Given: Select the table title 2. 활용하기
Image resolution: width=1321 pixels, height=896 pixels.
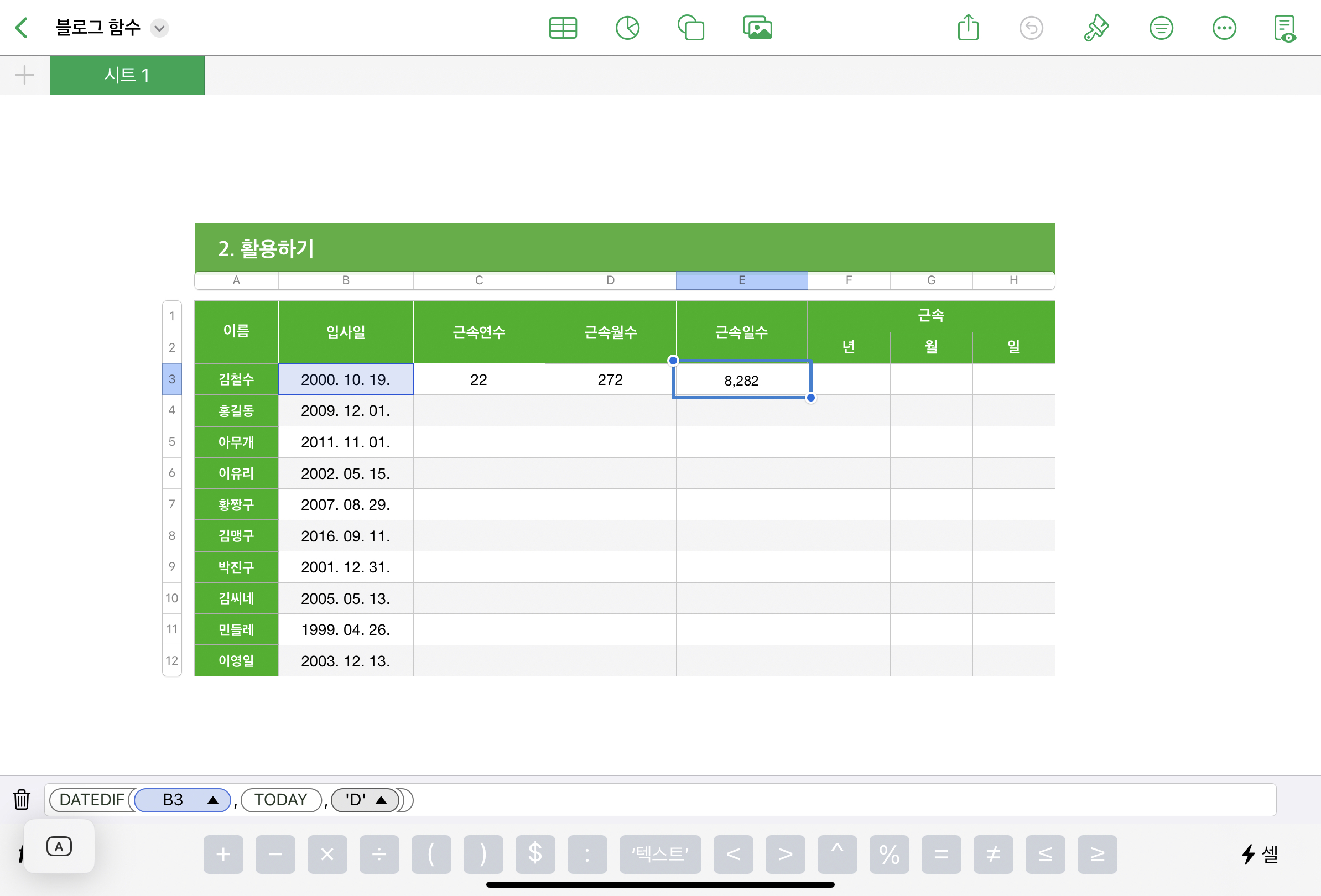Looking at the screenshot, I should 266,248.
